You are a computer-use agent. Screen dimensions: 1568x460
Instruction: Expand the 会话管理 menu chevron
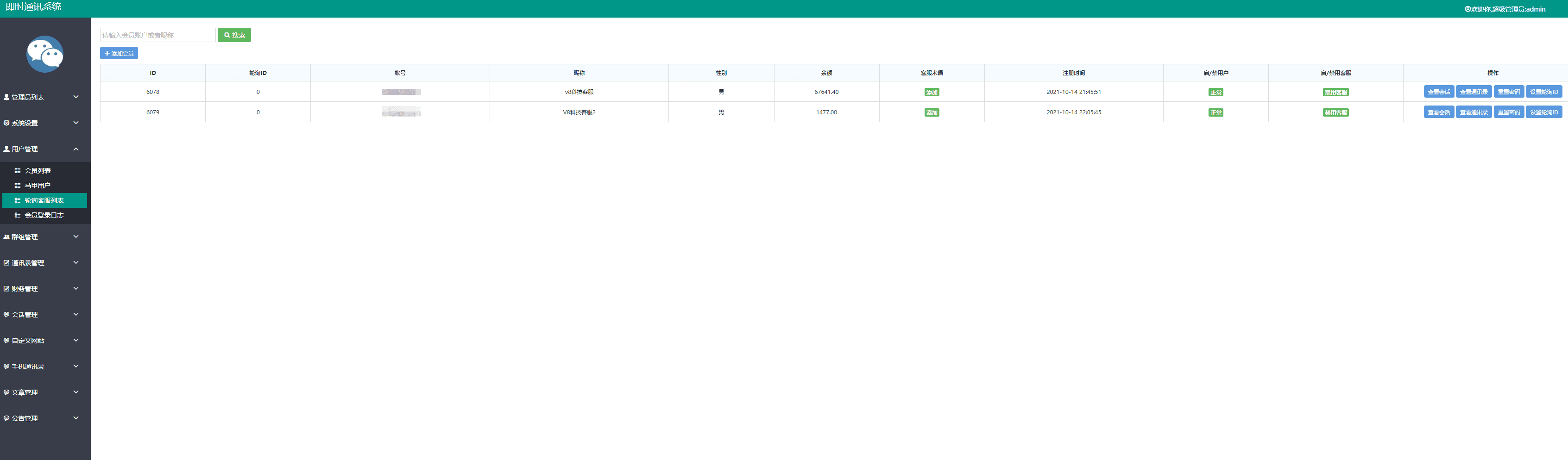[76, 315]
